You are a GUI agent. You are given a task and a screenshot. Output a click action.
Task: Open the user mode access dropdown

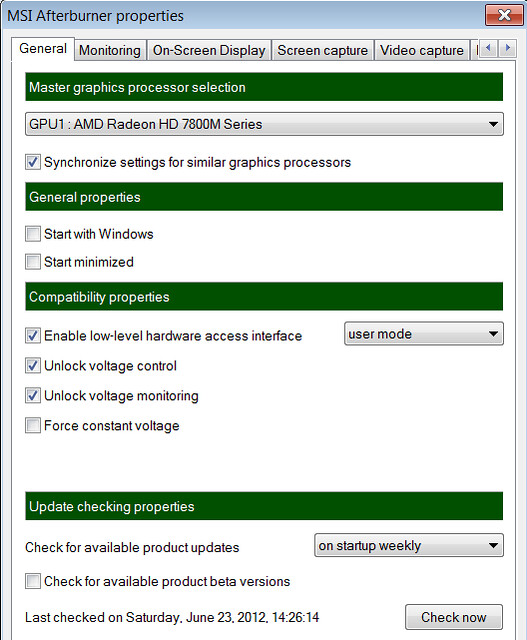pyautogui.click(x=424, y=334)
